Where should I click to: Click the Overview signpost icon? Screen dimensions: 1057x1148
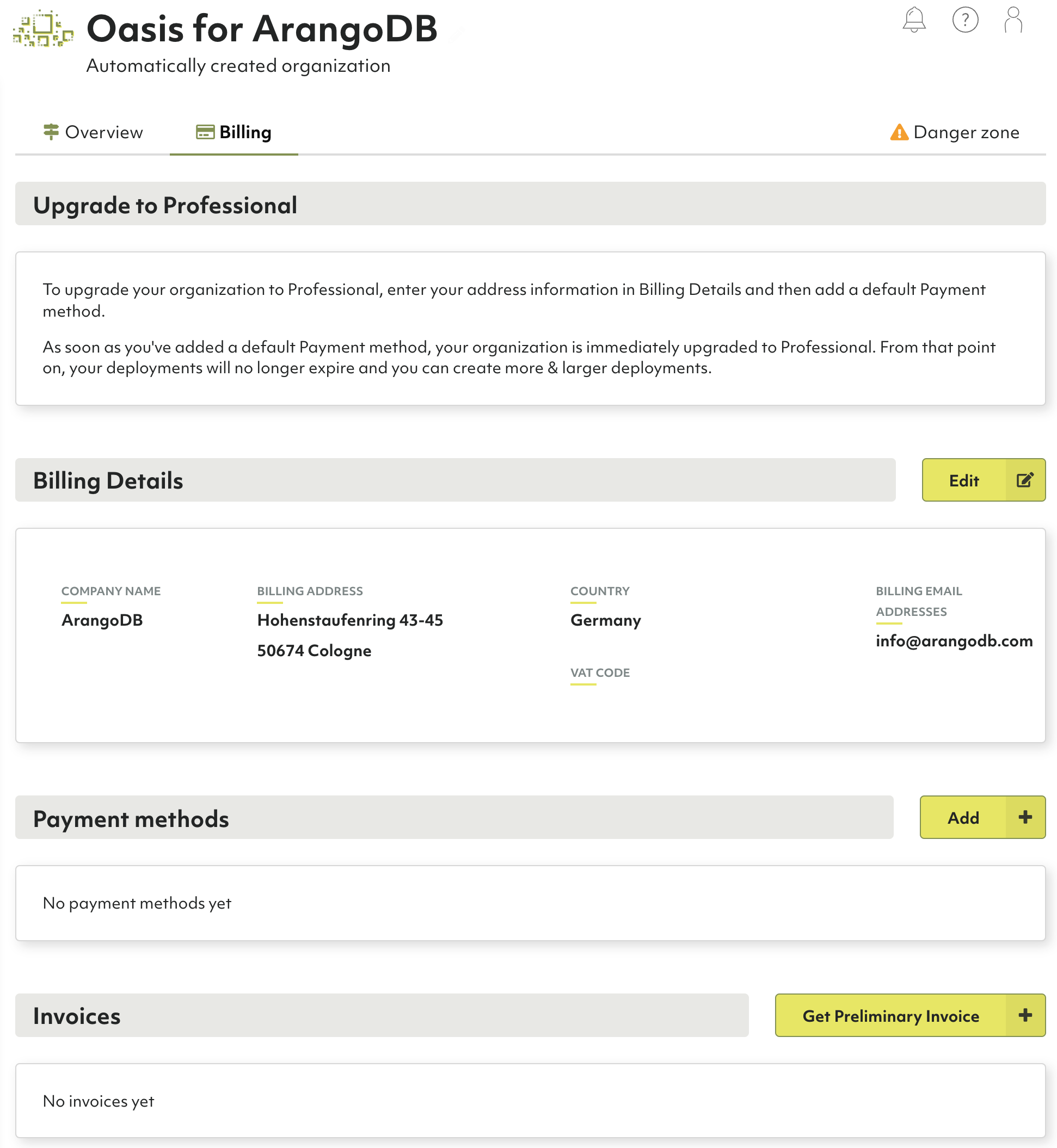tap(51, 132)
